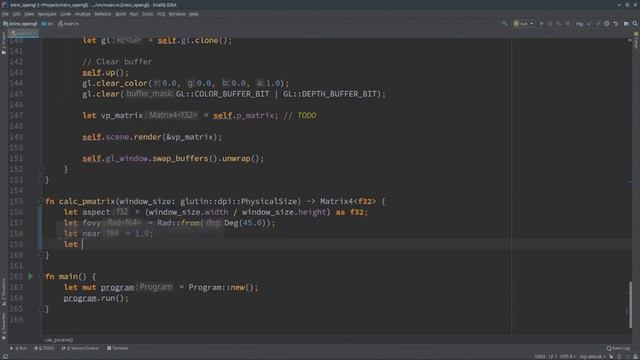
Task: Click the run gutter icon beside fn main
Action: (30, 276)
